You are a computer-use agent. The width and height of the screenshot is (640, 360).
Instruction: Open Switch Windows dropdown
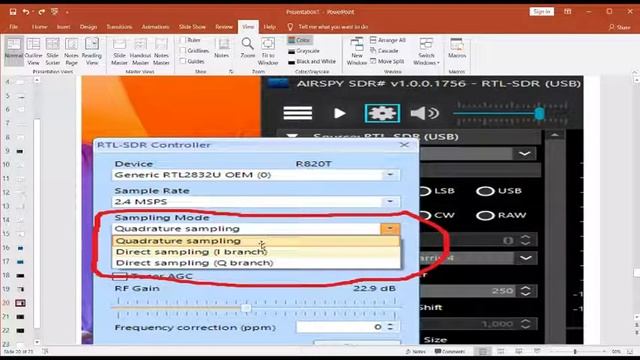426,51
